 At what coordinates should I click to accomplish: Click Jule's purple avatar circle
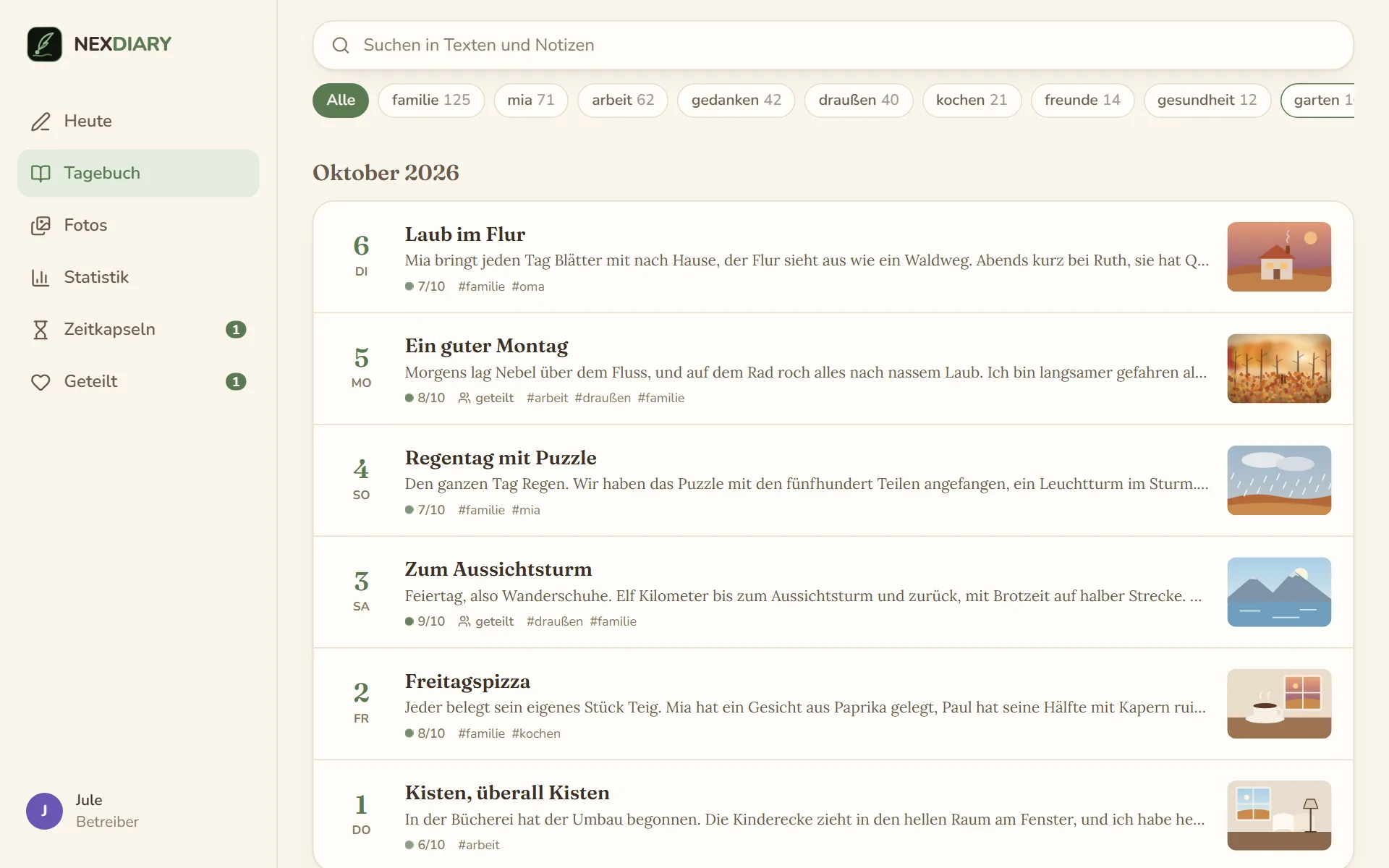click(x=44, y=811)
